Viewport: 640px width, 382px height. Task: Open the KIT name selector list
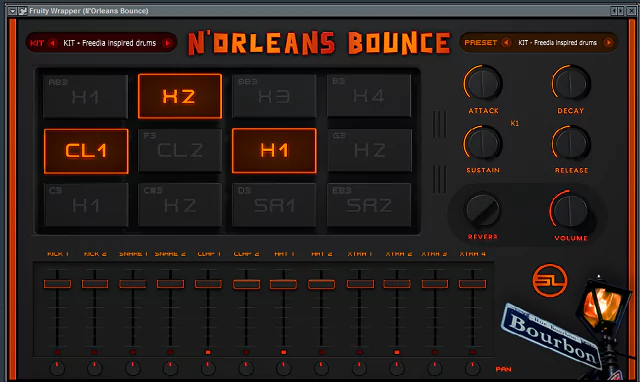[109, 43]
